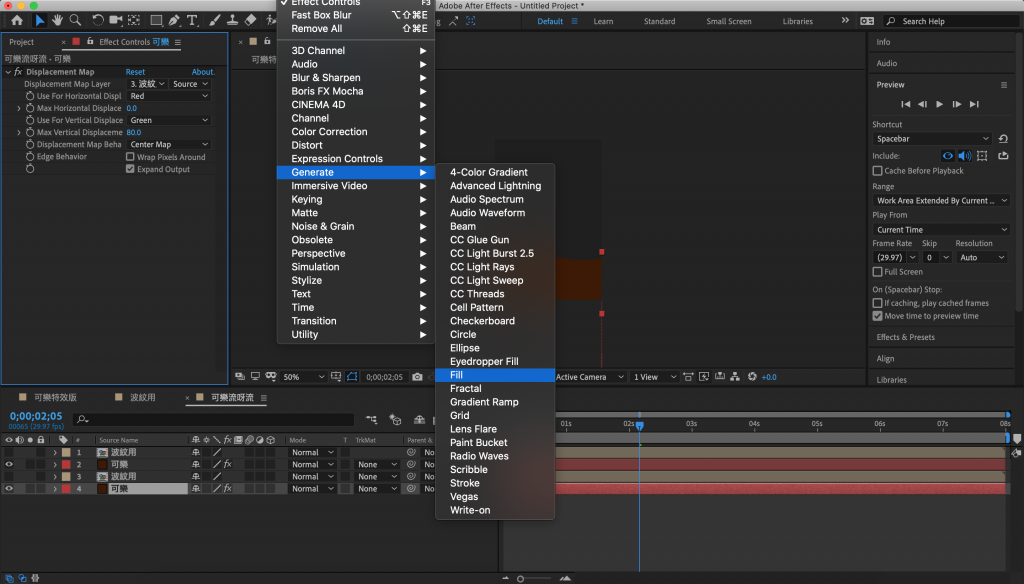Open Use For Vertical Displacement Green dropdown
Image resolution: width=1024 pixels, height=584 pixels.
click(168, 120)
